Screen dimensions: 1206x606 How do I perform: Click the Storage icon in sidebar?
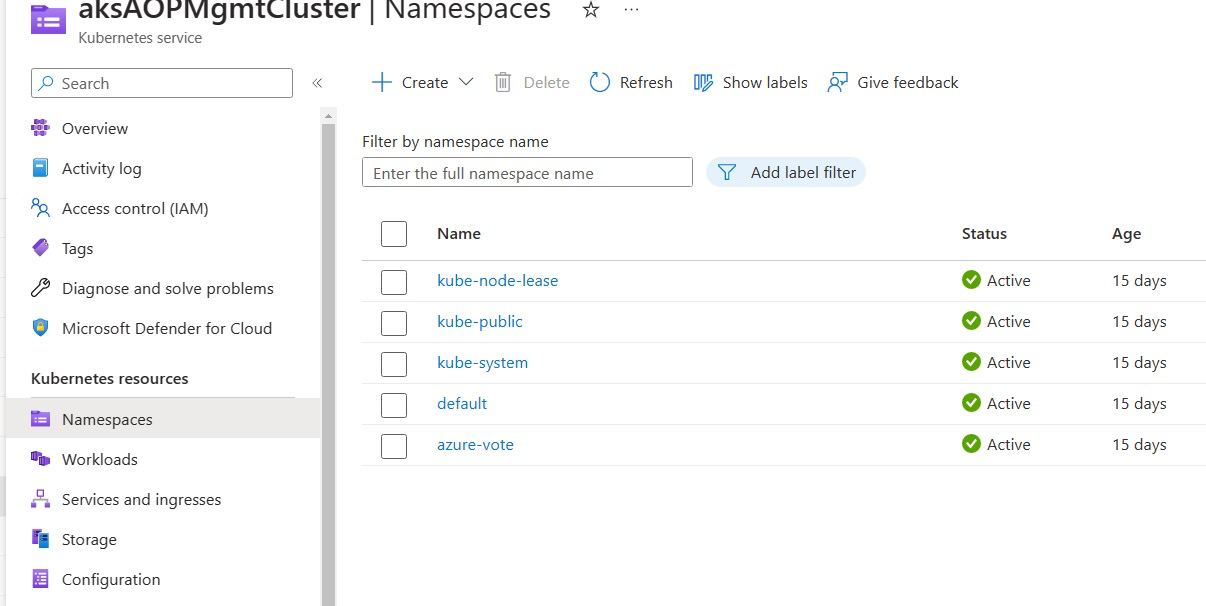(40, 539)
